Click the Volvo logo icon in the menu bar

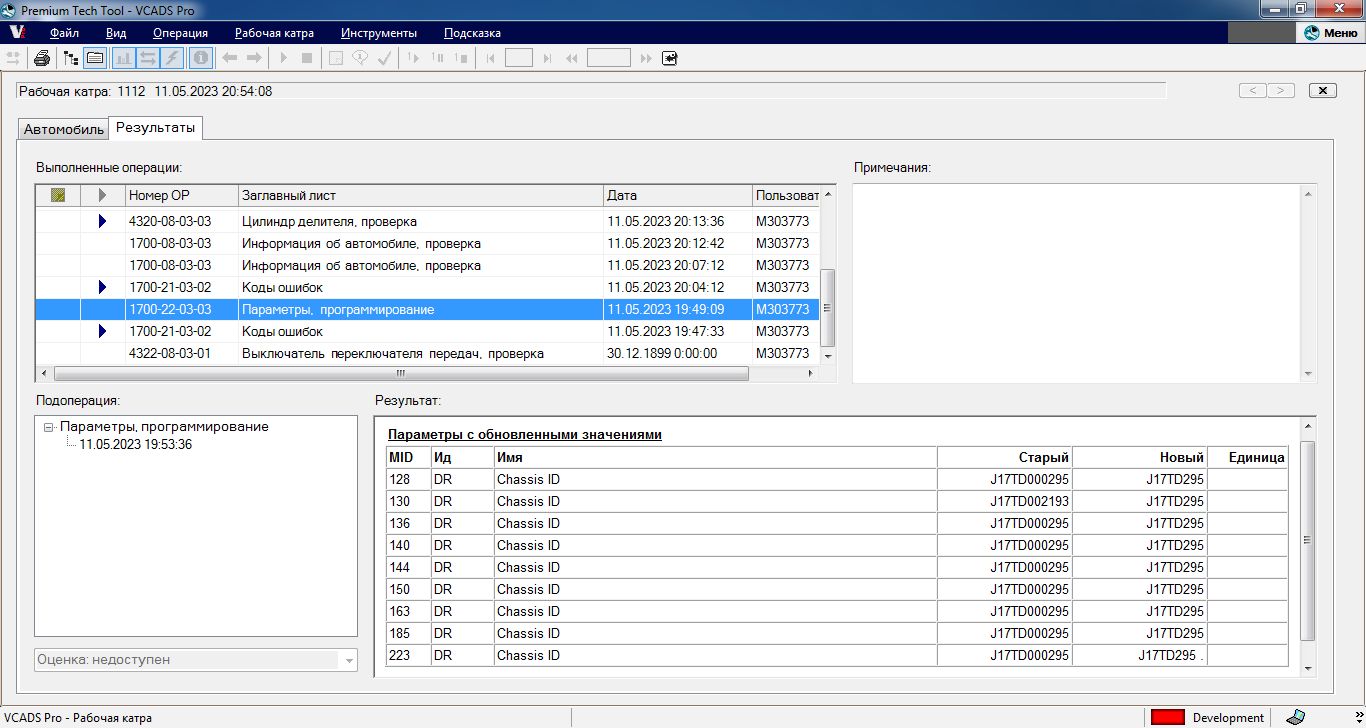[x=16, y=33]
